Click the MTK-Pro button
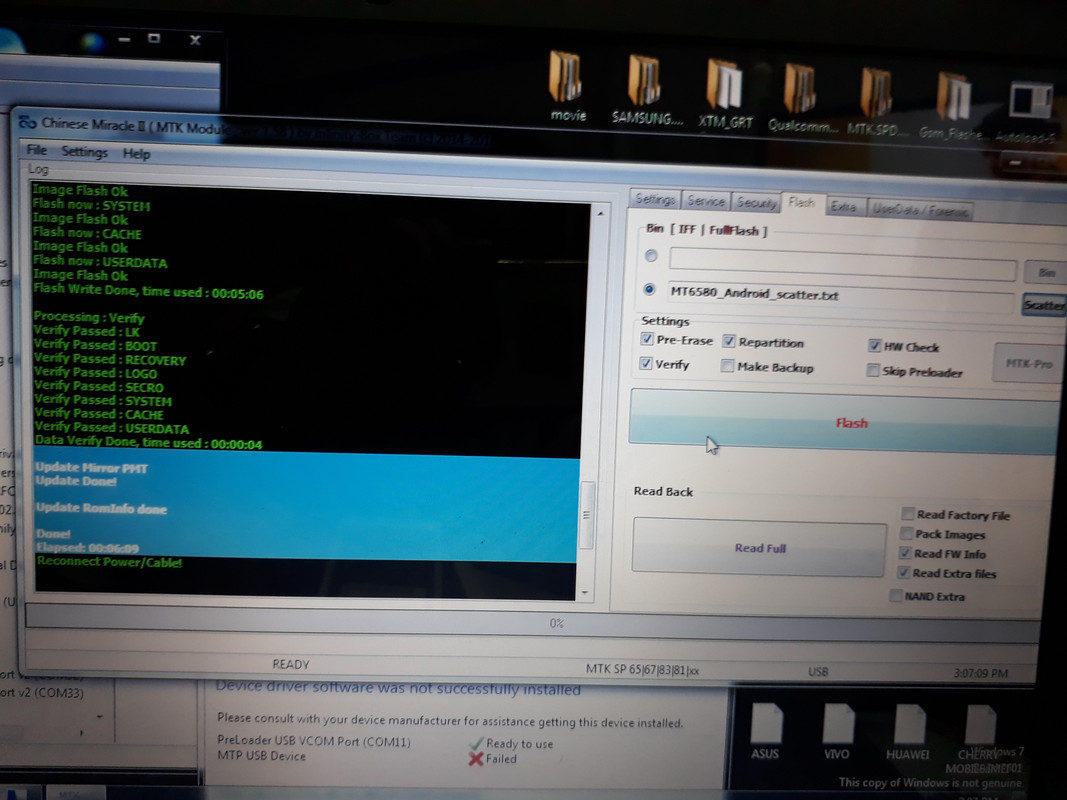The image size is (1067, 800). [1029, 363]
